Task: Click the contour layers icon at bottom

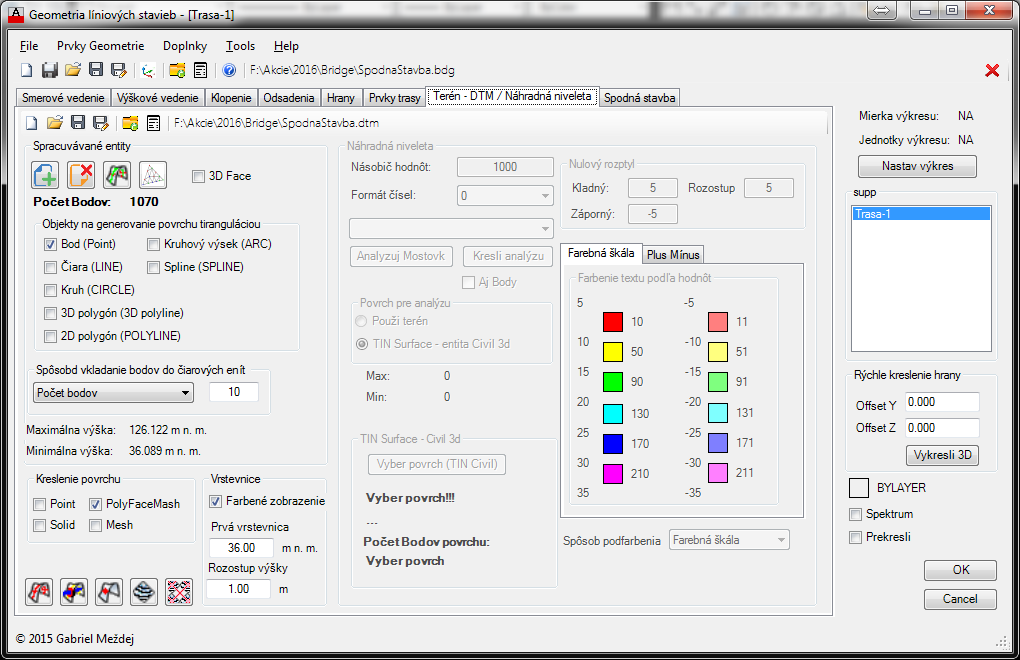Action: click(144, 592)
